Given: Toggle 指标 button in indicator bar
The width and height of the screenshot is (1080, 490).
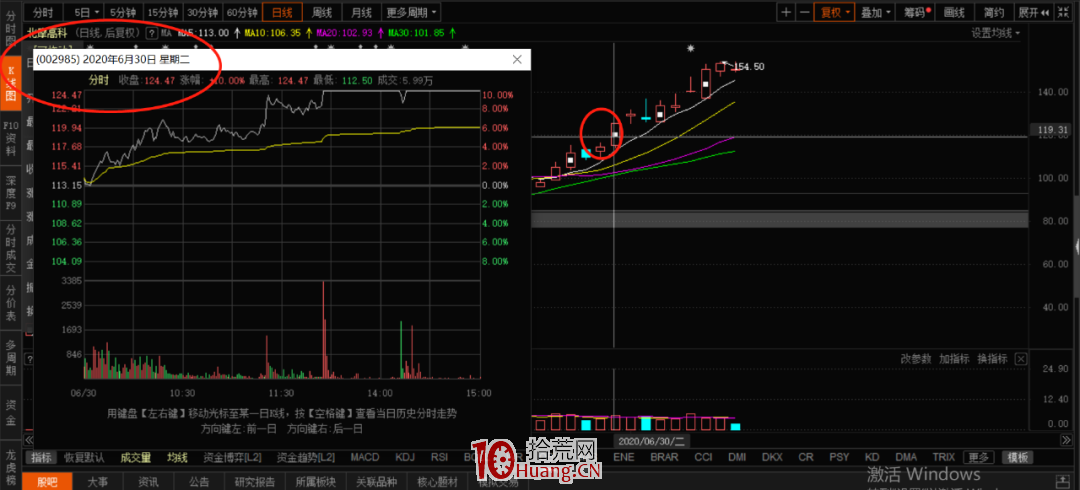Looking at the screenshot, I should (x=41, y=457).
